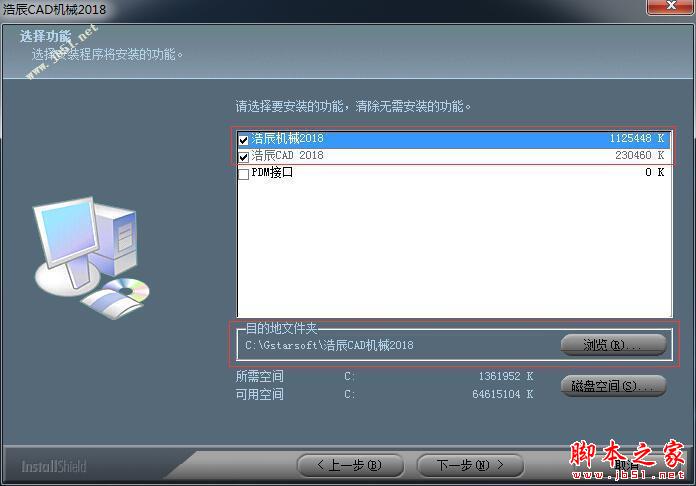Uncheck the 浩辰CAD 2018 feature checkbox

coord(243,157)
